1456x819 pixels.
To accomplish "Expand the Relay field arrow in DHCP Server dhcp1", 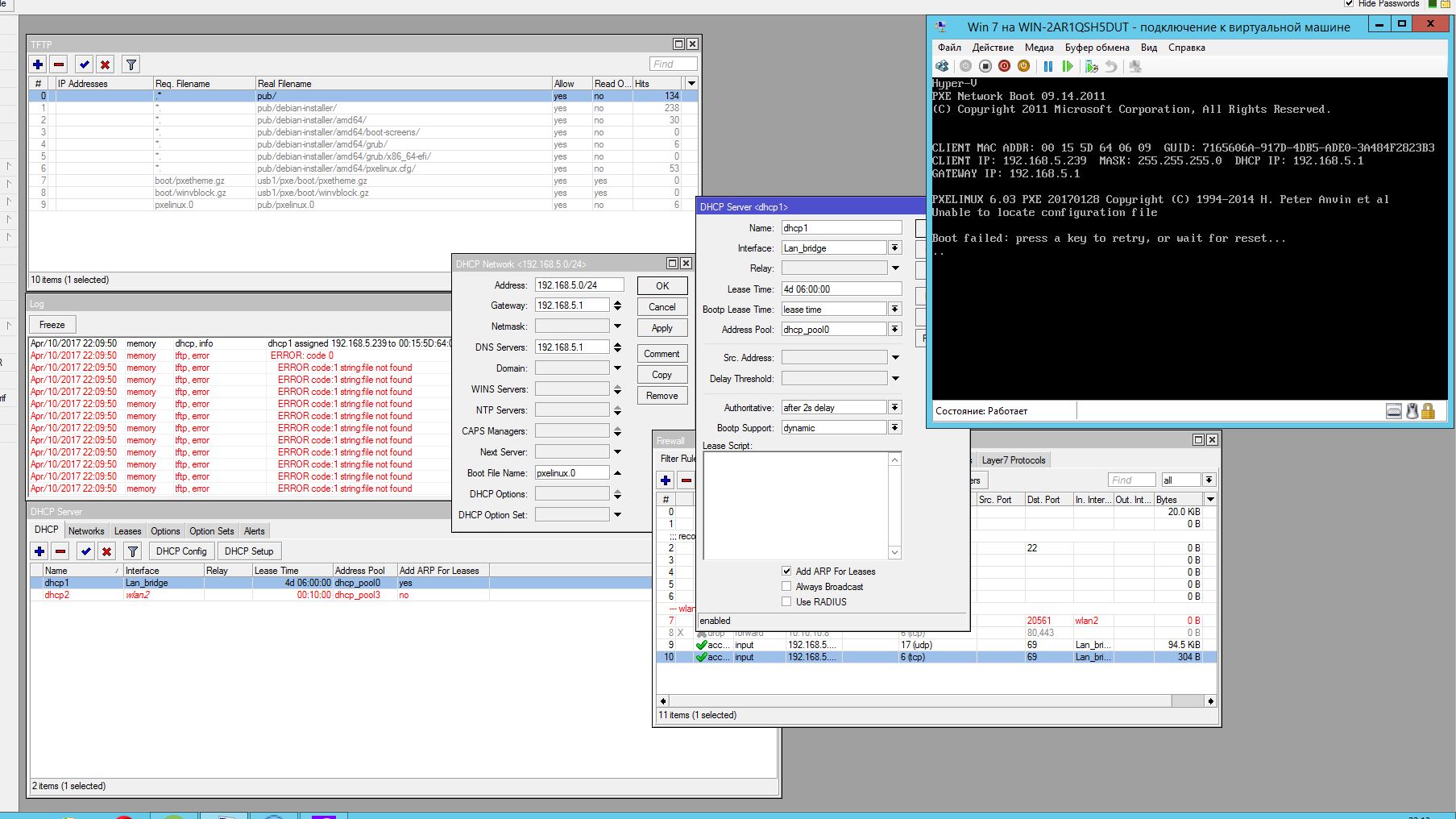I will pos(895,268).
